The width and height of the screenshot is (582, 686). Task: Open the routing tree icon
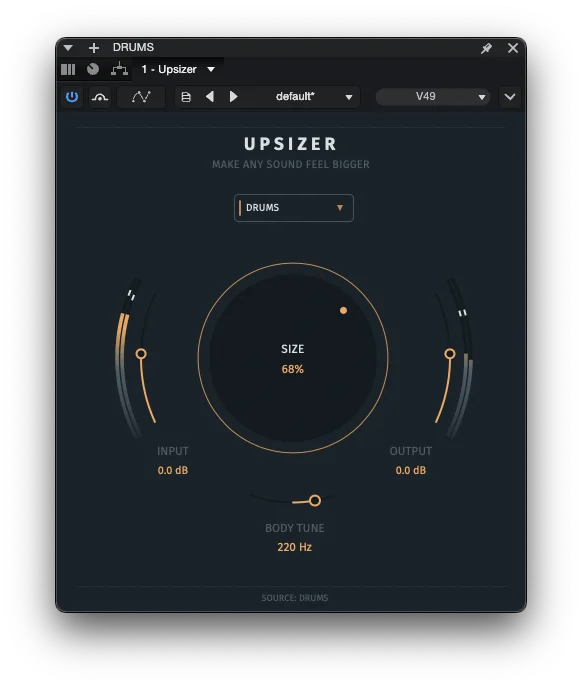pyautogui.click(x=119, y=69)
